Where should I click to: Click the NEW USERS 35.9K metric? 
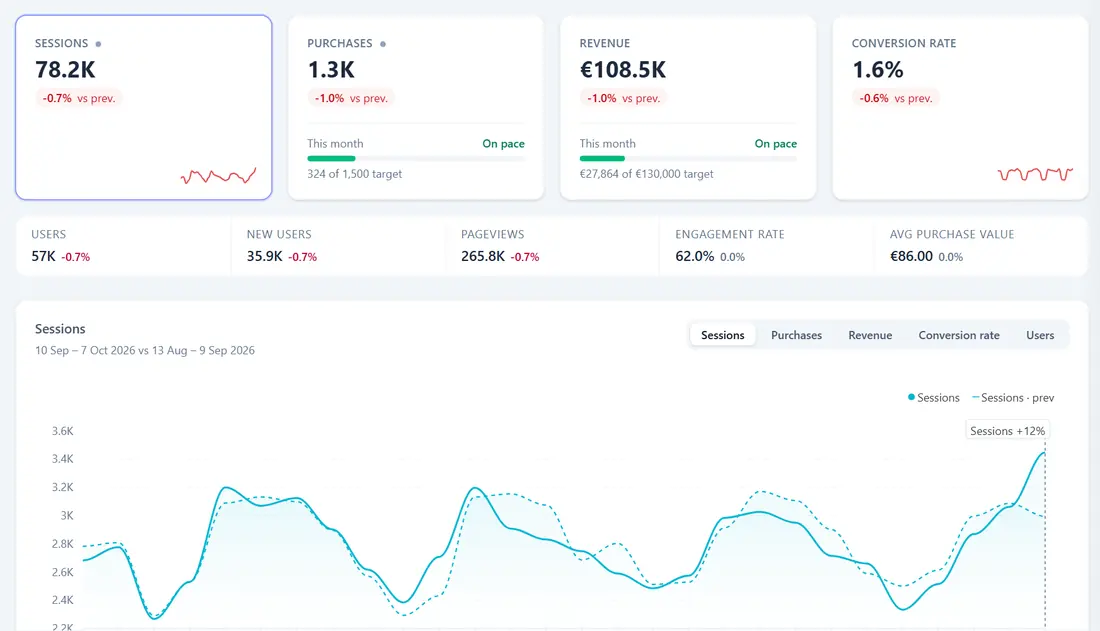coord(338,246)
